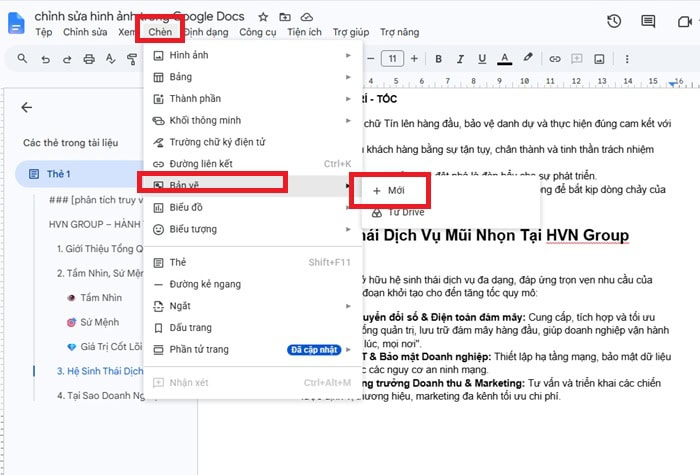The width and height of the screenshot is (700, 475).
Task: Select Thẻ 1 in the sidebar
Action: (x=80, y=174)
